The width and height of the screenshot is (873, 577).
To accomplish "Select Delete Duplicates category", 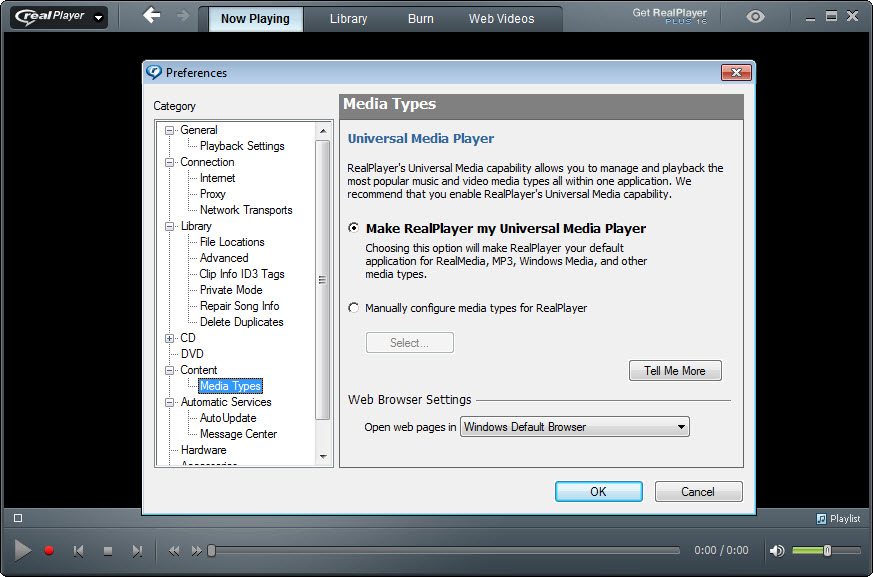I will 242,322.
